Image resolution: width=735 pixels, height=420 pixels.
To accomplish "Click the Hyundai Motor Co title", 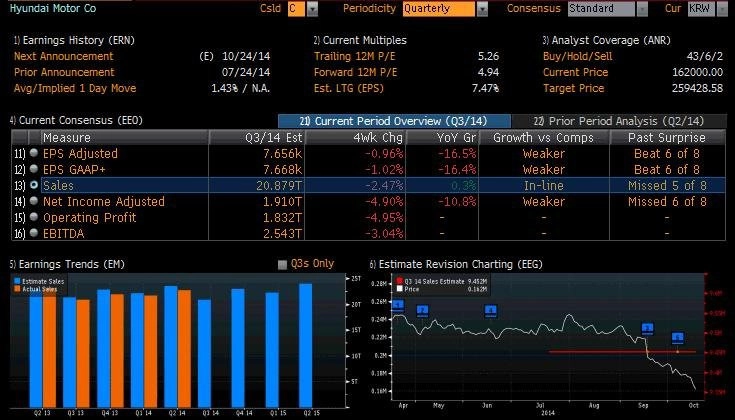I will pos(52,8).
